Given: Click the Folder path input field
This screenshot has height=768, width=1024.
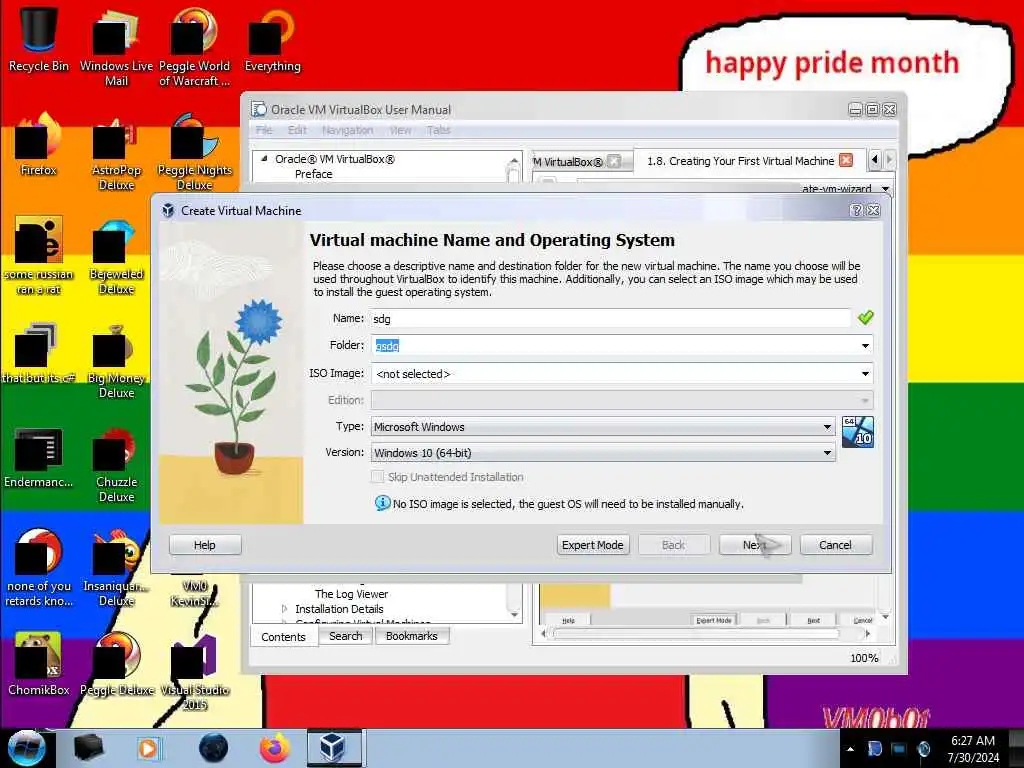Looking at the screenshot, I should pyautogui.click(x=614, y=345).
